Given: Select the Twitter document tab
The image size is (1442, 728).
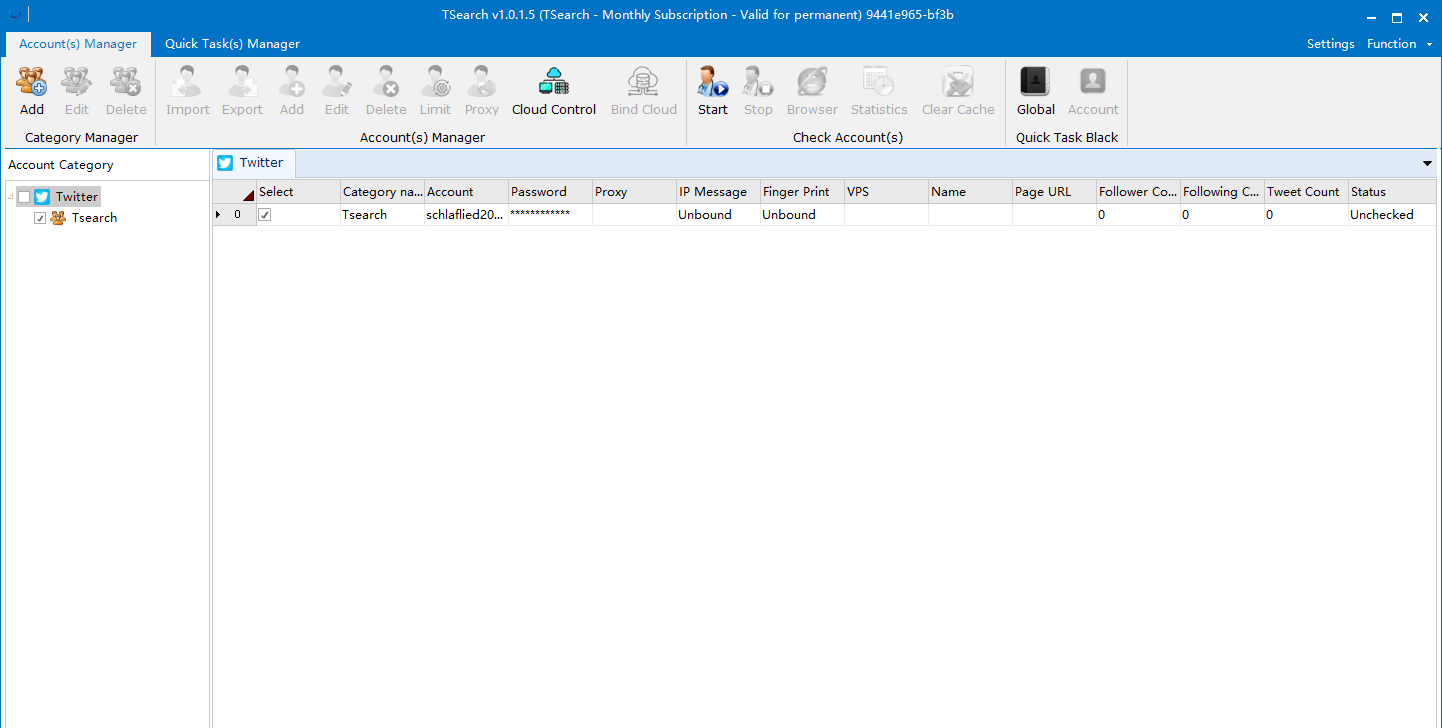Looking at the screenshot, I should click(x=254, y=163).
